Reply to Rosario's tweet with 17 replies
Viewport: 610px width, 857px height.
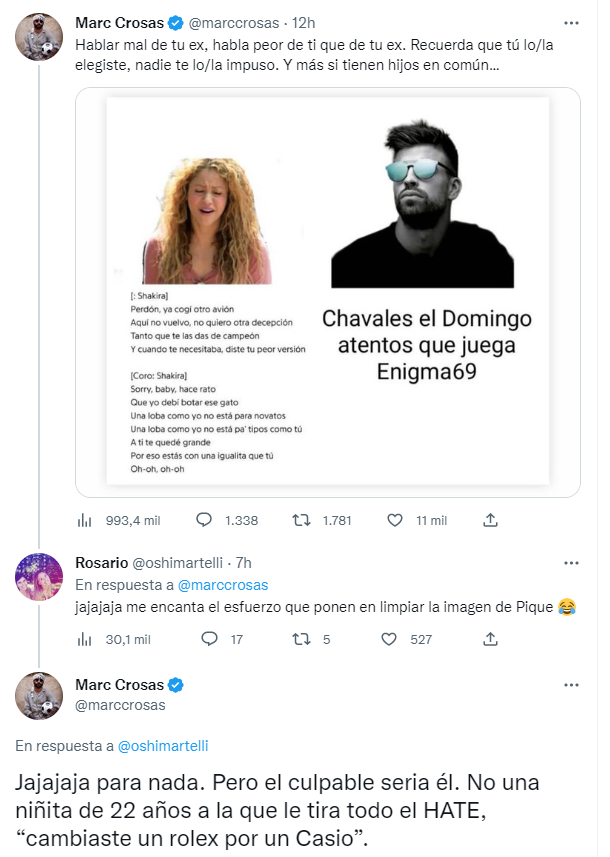[x=209, y=639]
